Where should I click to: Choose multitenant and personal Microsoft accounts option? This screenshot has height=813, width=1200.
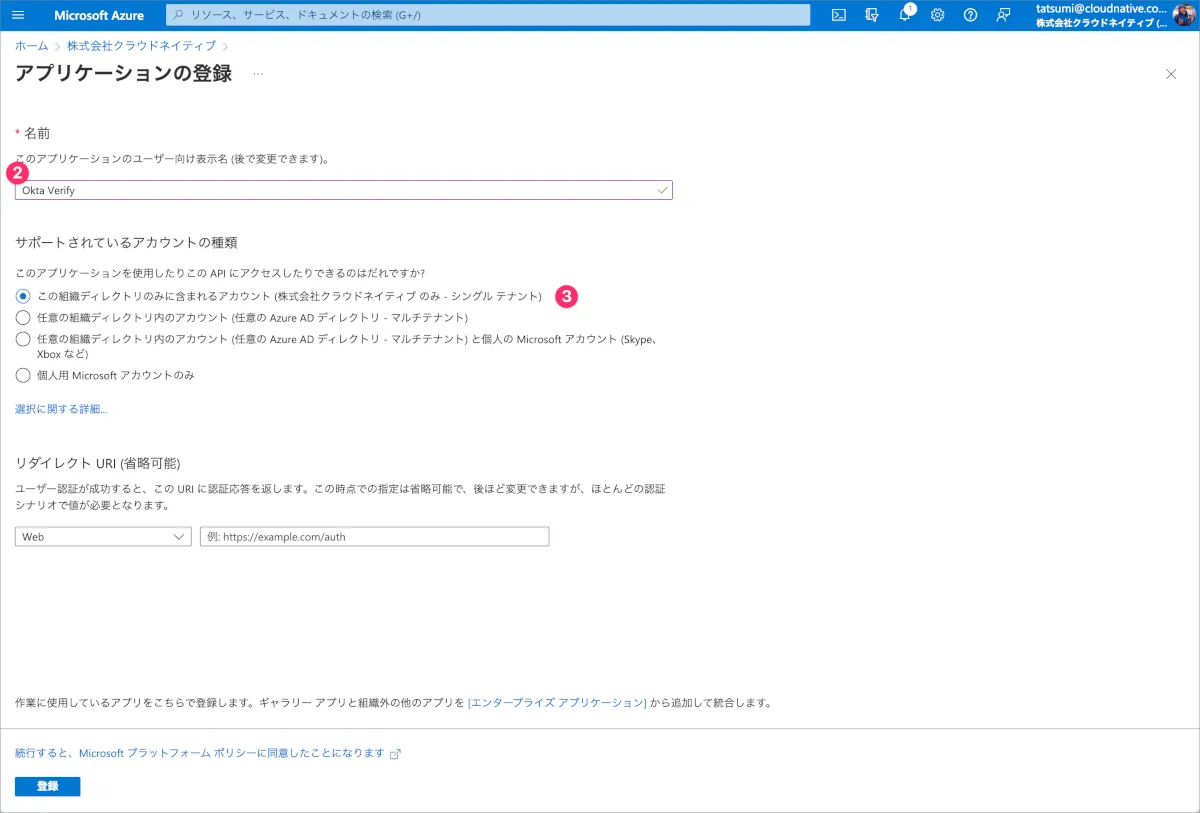[23, 339]
